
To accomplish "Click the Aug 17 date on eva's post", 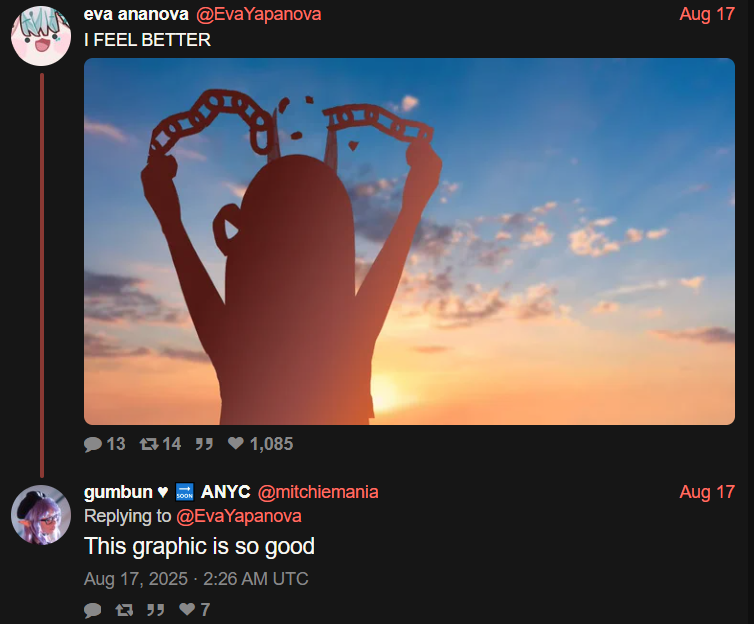I will click(x=707, y=14).
